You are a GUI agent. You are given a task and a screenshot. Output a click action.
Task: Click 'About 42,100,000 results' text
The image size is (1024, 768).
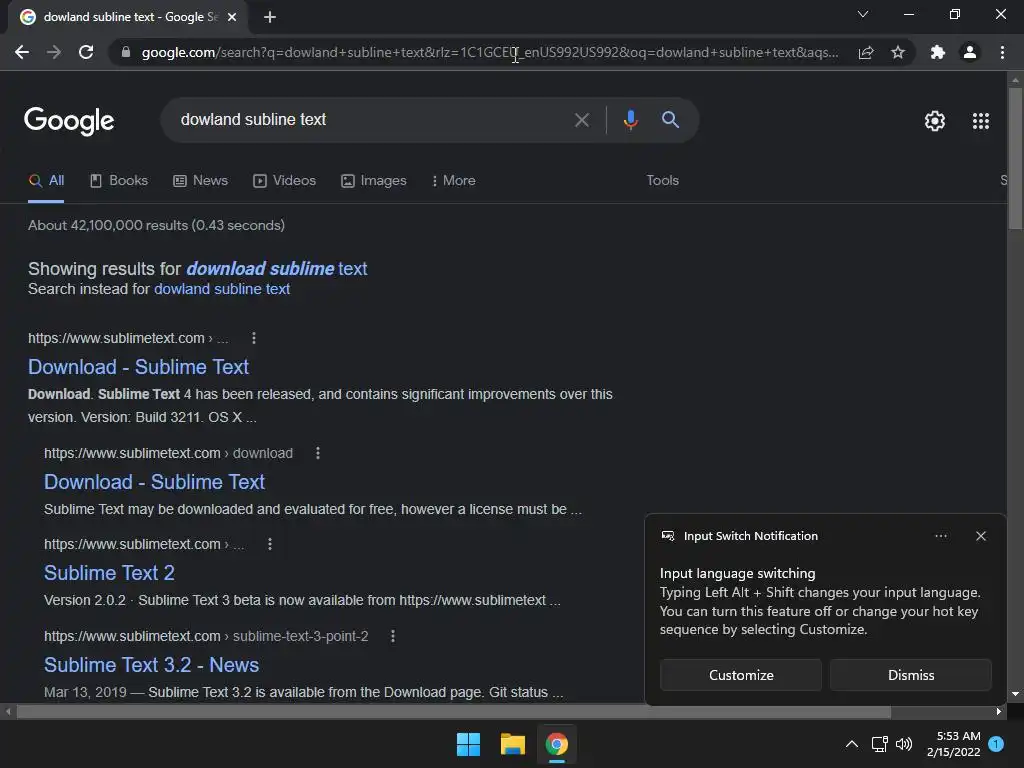click(x=108, y=225)
